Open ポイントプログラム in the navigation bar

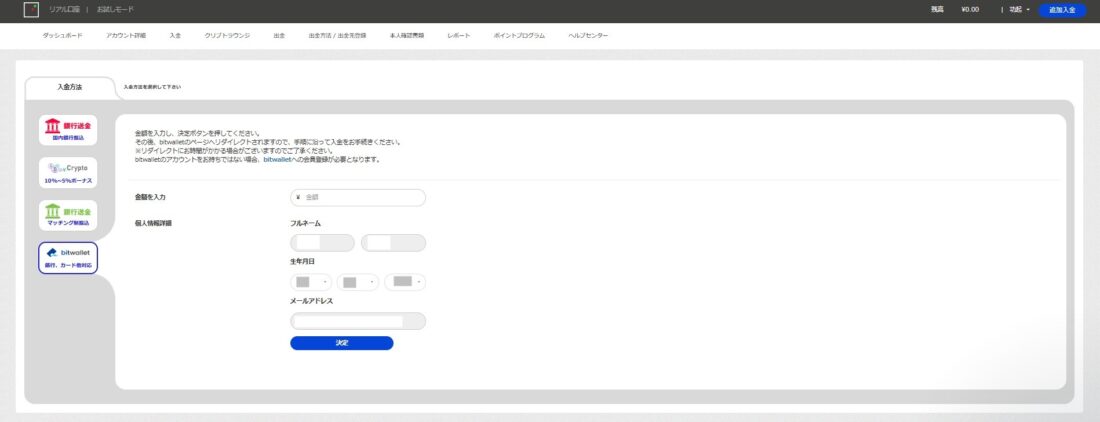point(519,36)
